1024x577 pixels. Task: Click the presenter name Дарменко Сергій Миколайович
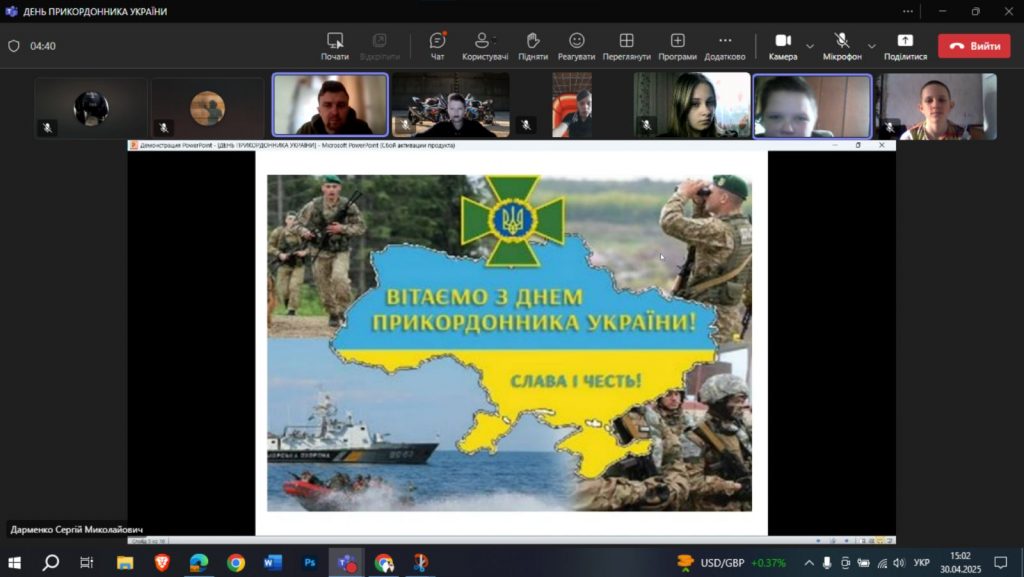(76, 529)
